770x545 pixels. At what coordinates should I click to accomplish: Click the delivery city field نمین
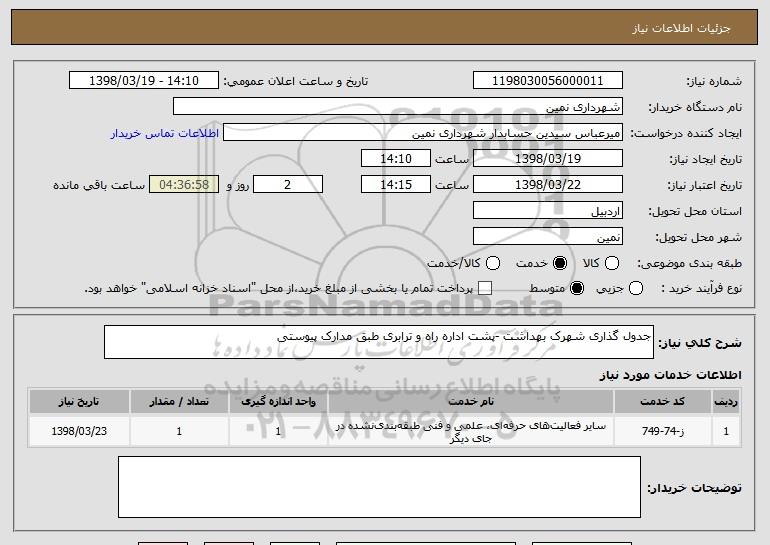[548, 237]
